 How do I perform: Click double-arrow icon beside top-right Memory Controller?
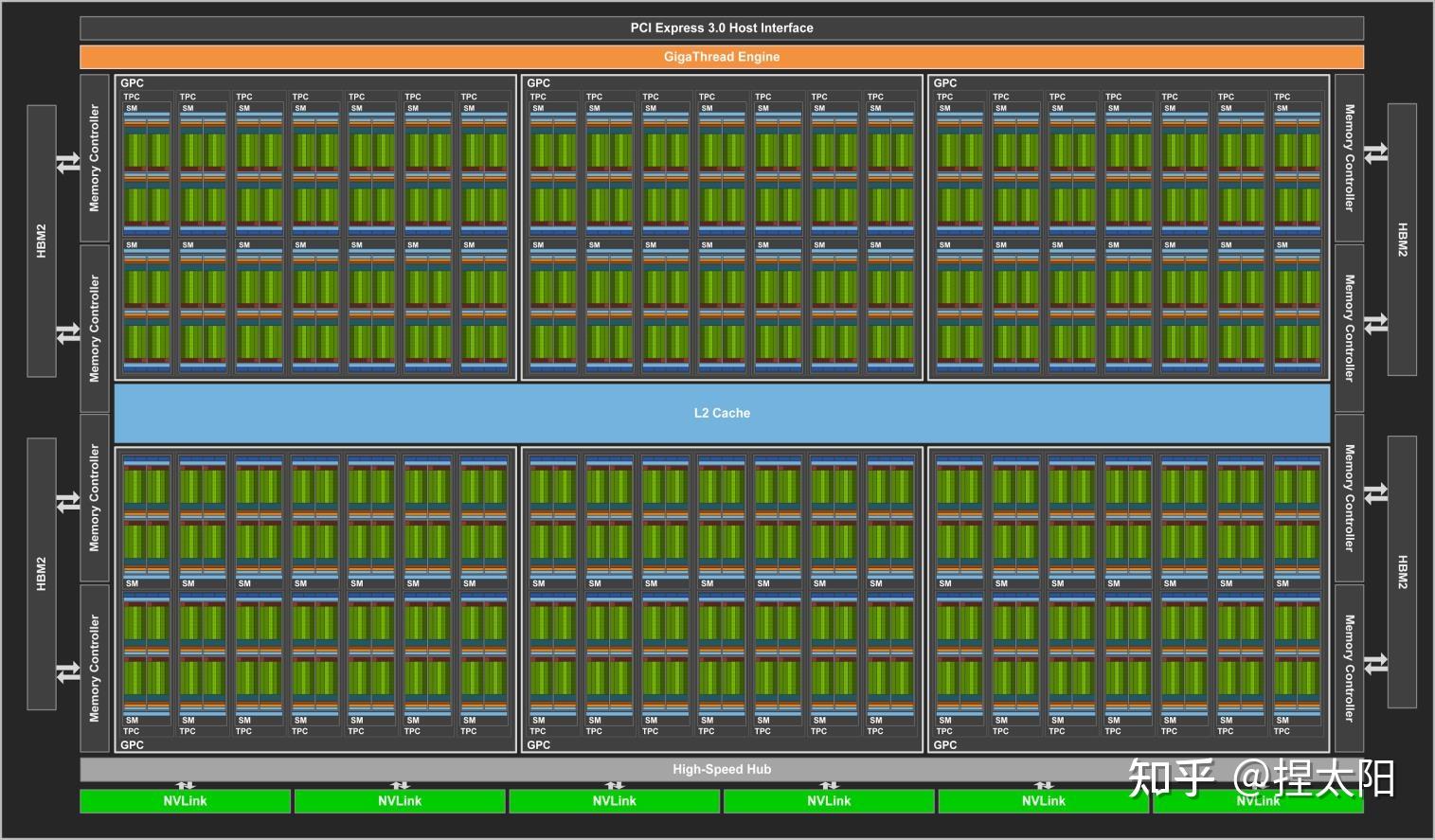(x=1376, y=152)
